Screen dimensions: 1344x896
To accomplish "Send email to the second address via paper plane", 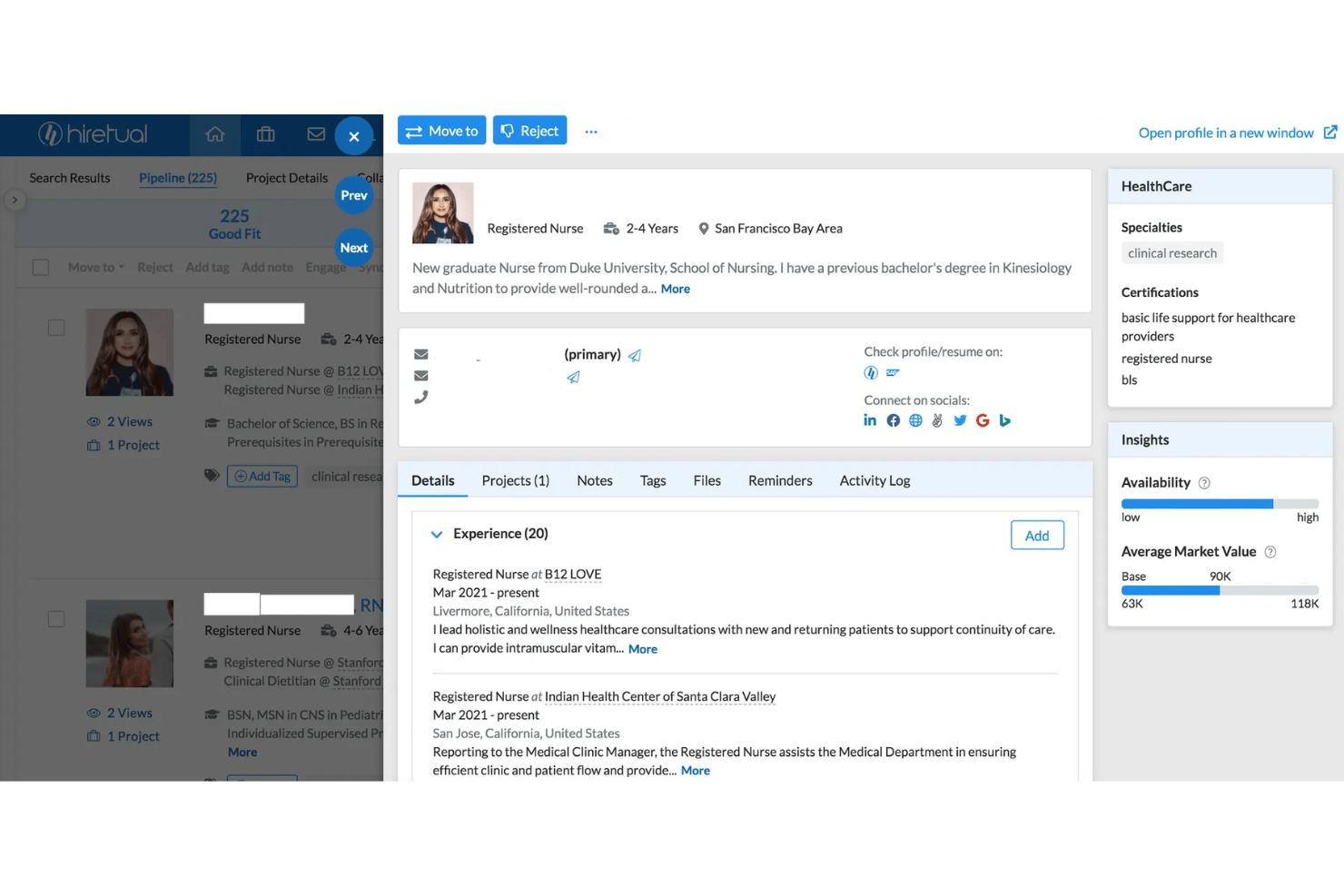I will 573,377.
